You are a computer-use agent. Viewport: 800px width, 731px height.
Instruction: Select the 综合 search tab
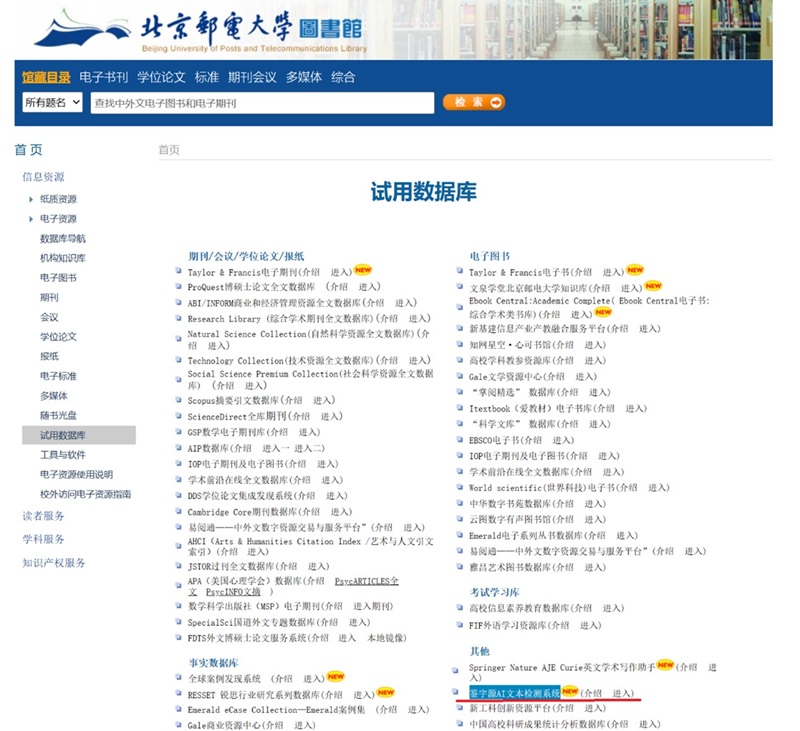(343, 77)
